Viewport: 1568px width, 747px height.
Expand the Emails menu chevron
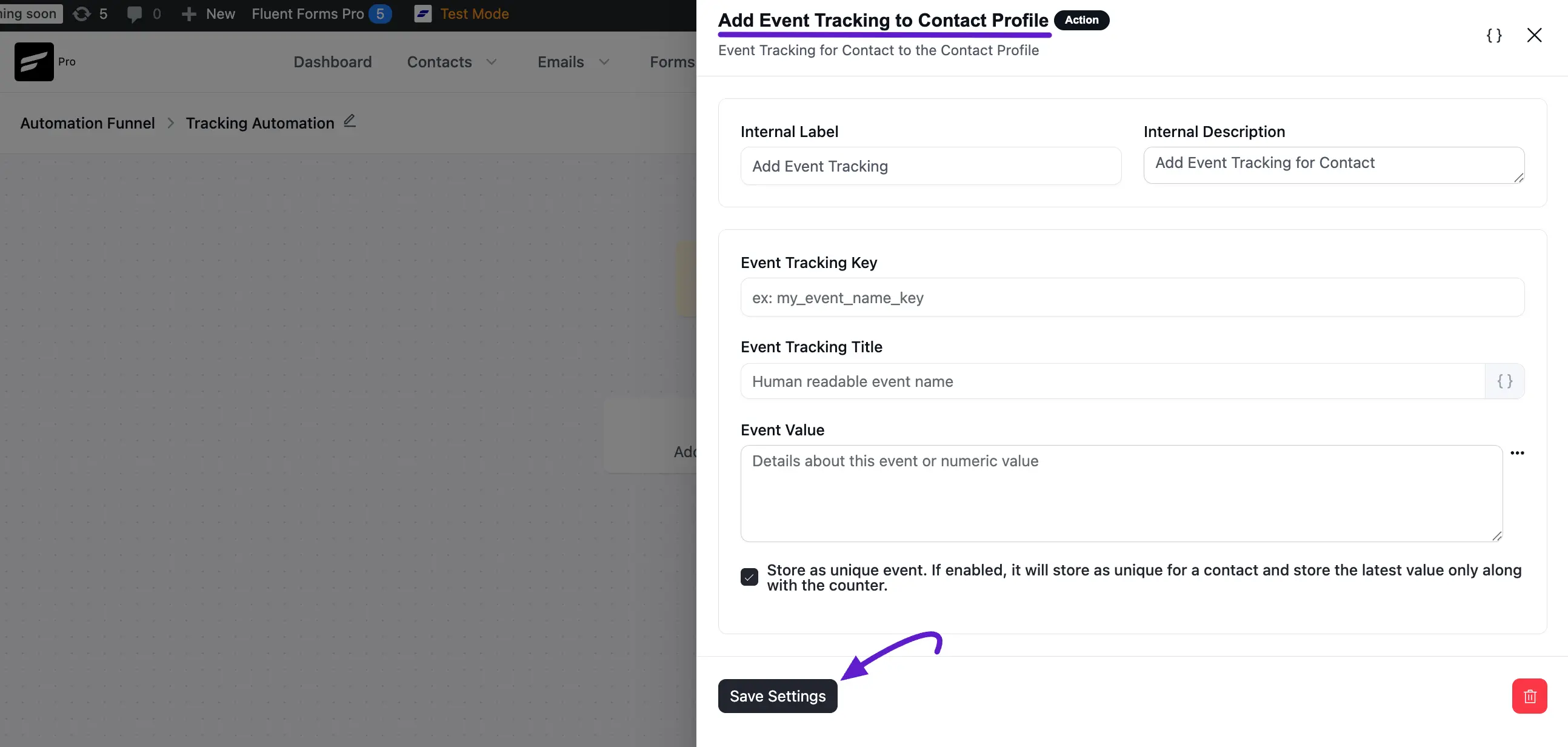(x=604, y=62)
